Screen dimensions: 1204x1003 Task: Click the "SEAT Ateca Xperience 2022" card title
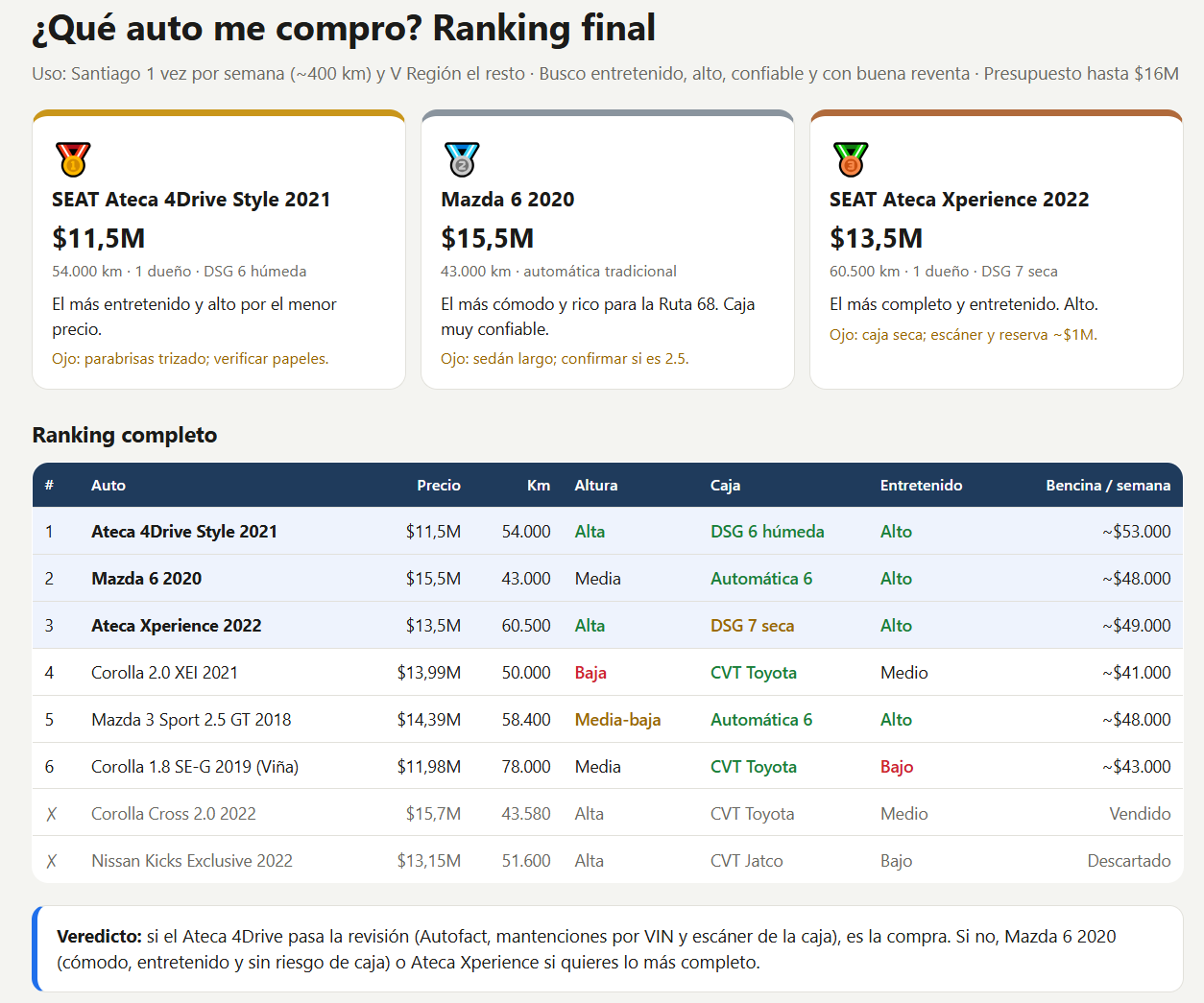(959, 200)
